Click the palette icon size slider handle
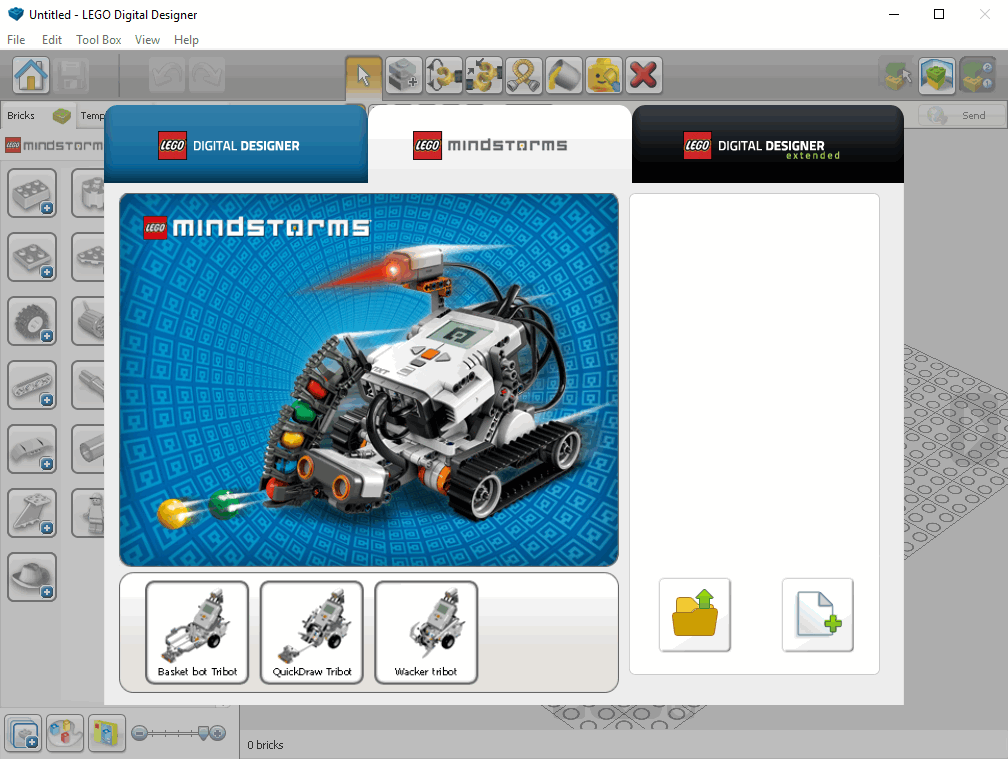 coord(203,733)
